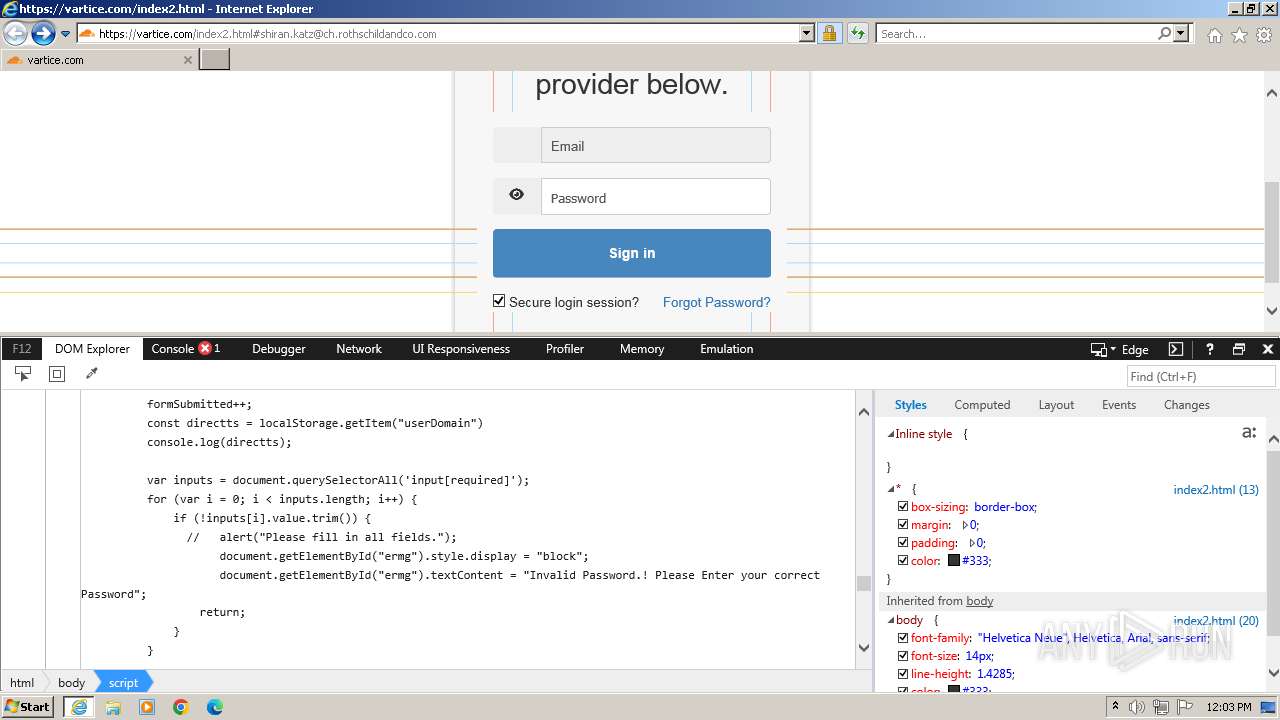Close the vartice.com tab

[187, 60]
